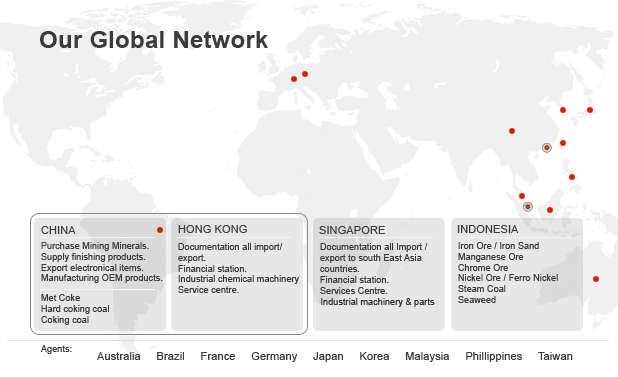Click the Our Global Network title
Screen dimensions: 618x377
(x=154, y=40)
